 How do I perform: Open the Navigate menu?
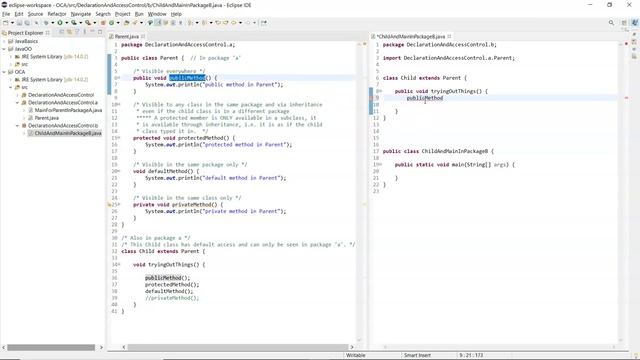coord(81,14)
